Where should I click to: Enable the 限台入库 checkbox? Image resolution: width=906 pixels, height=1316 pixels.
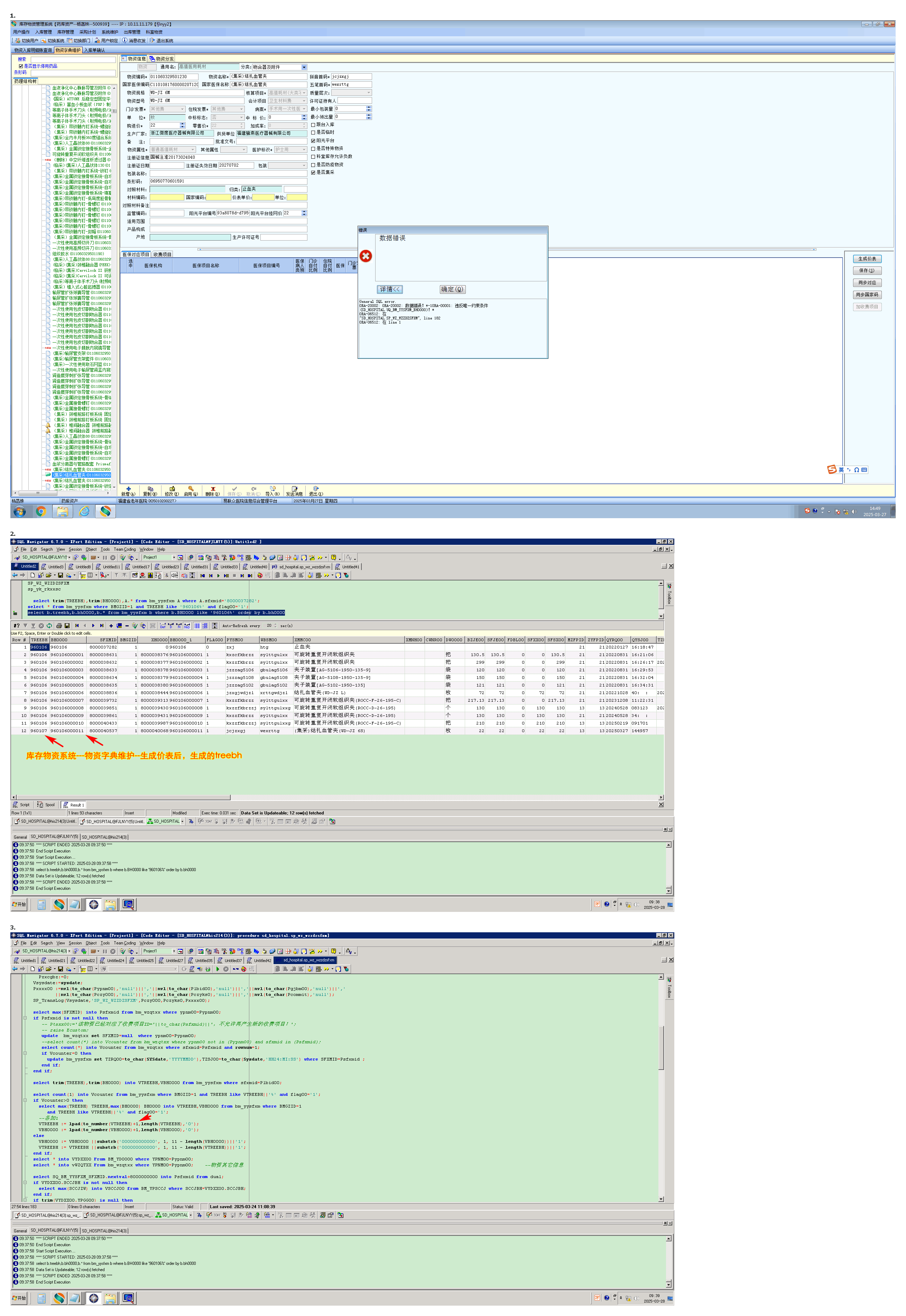[313, 125]
